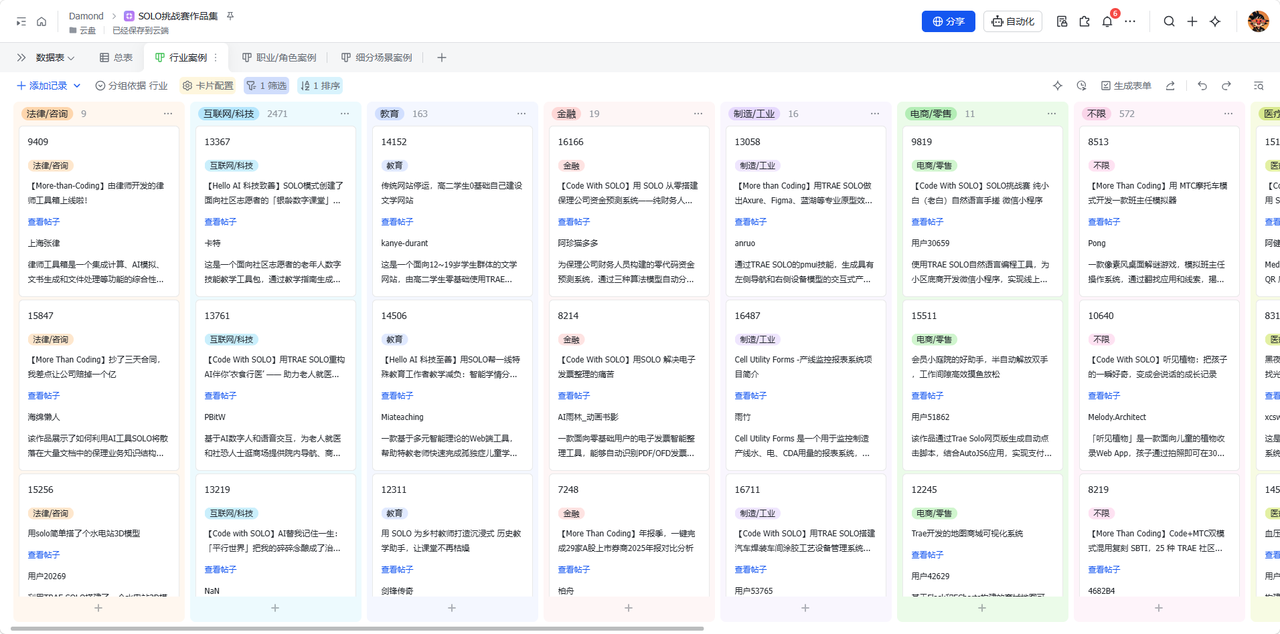The width and height of the screenshot is (1280, 634).
Task: Open the history clock icon
Action: pos(1081,86)
